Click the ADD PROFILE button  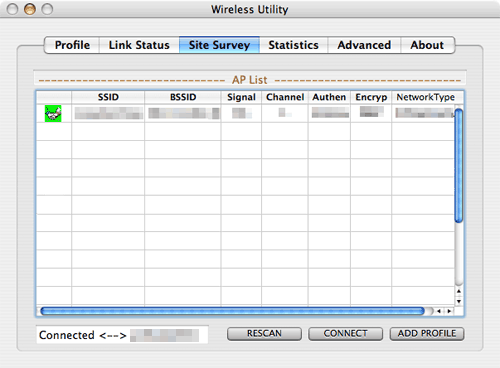(427, 334)
